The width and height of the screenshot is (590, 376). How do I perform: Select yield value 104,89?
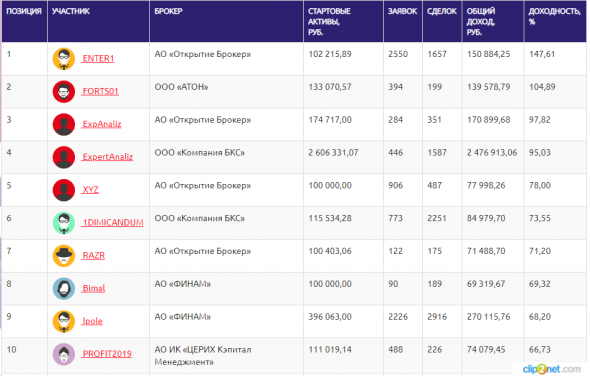pos(542,87)
